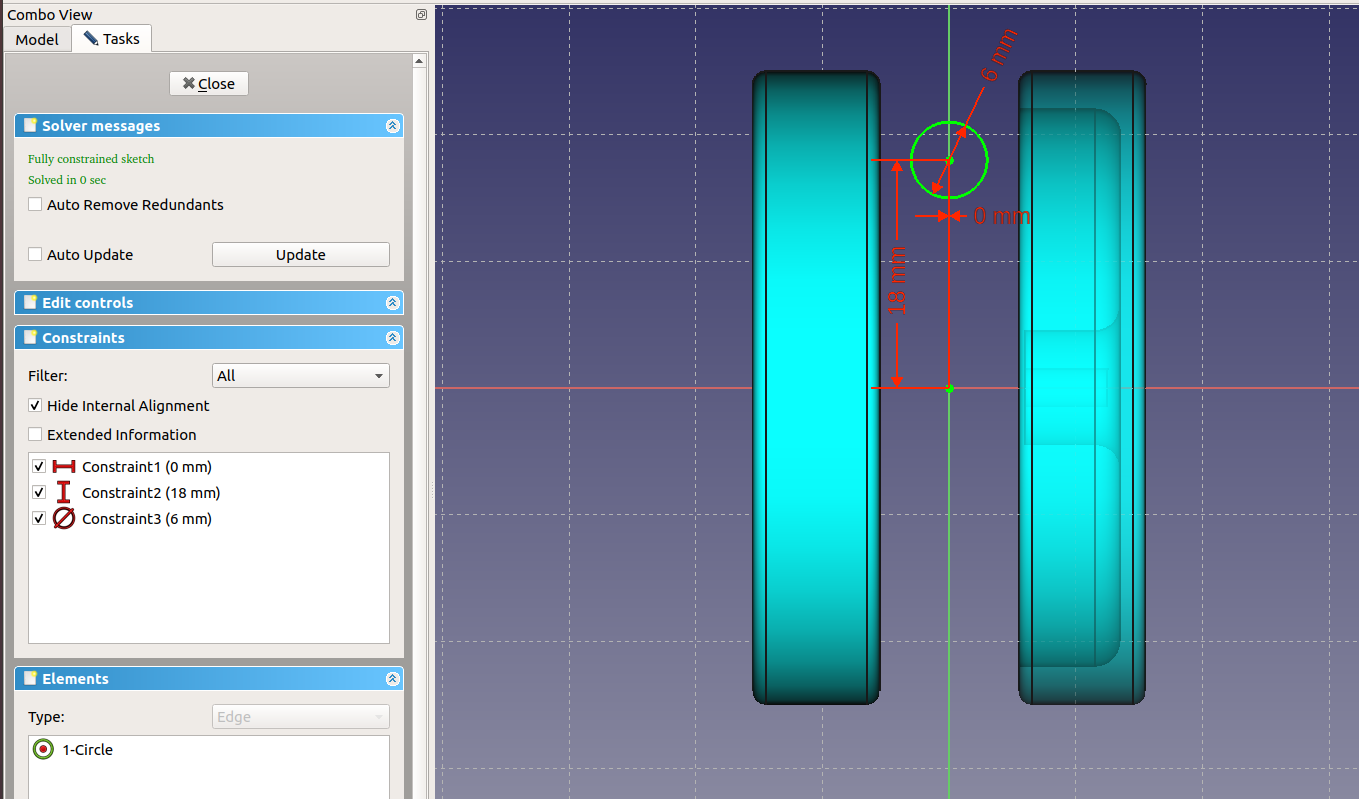
Task: Select the Tasks tab
Action: [111, 39]
